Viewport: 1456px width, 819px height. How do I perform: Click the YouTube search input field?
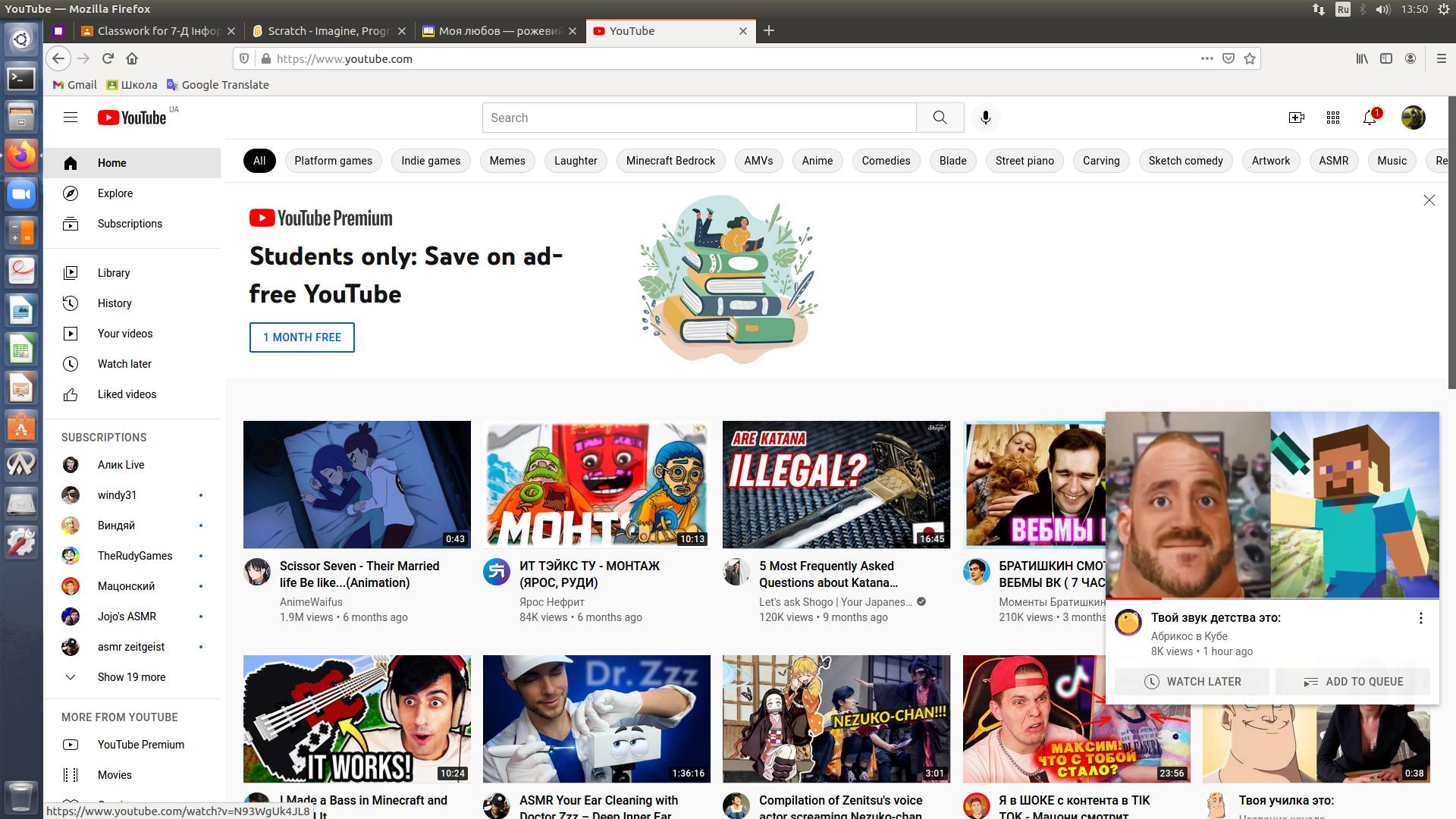tap(698, 118)
